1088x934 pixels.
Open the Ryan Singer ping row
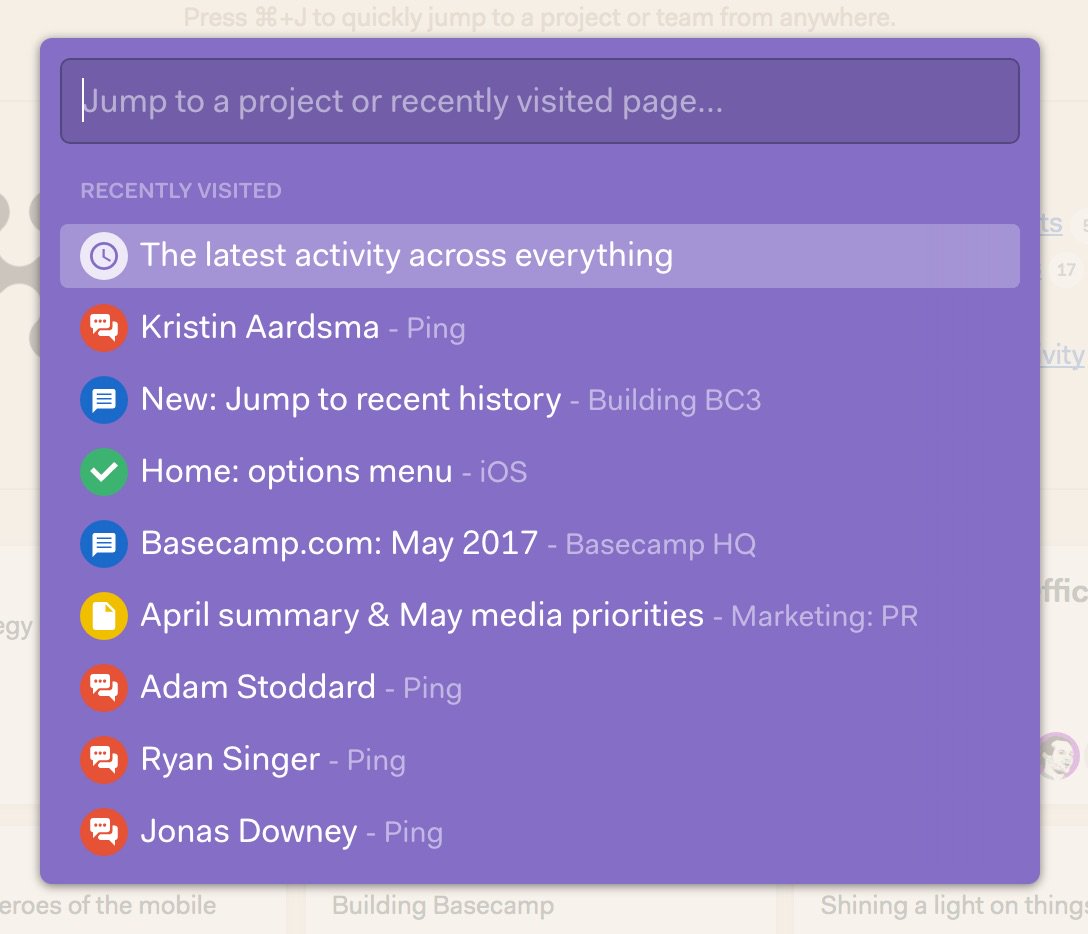pyautogui.click(x=540, y=761)
